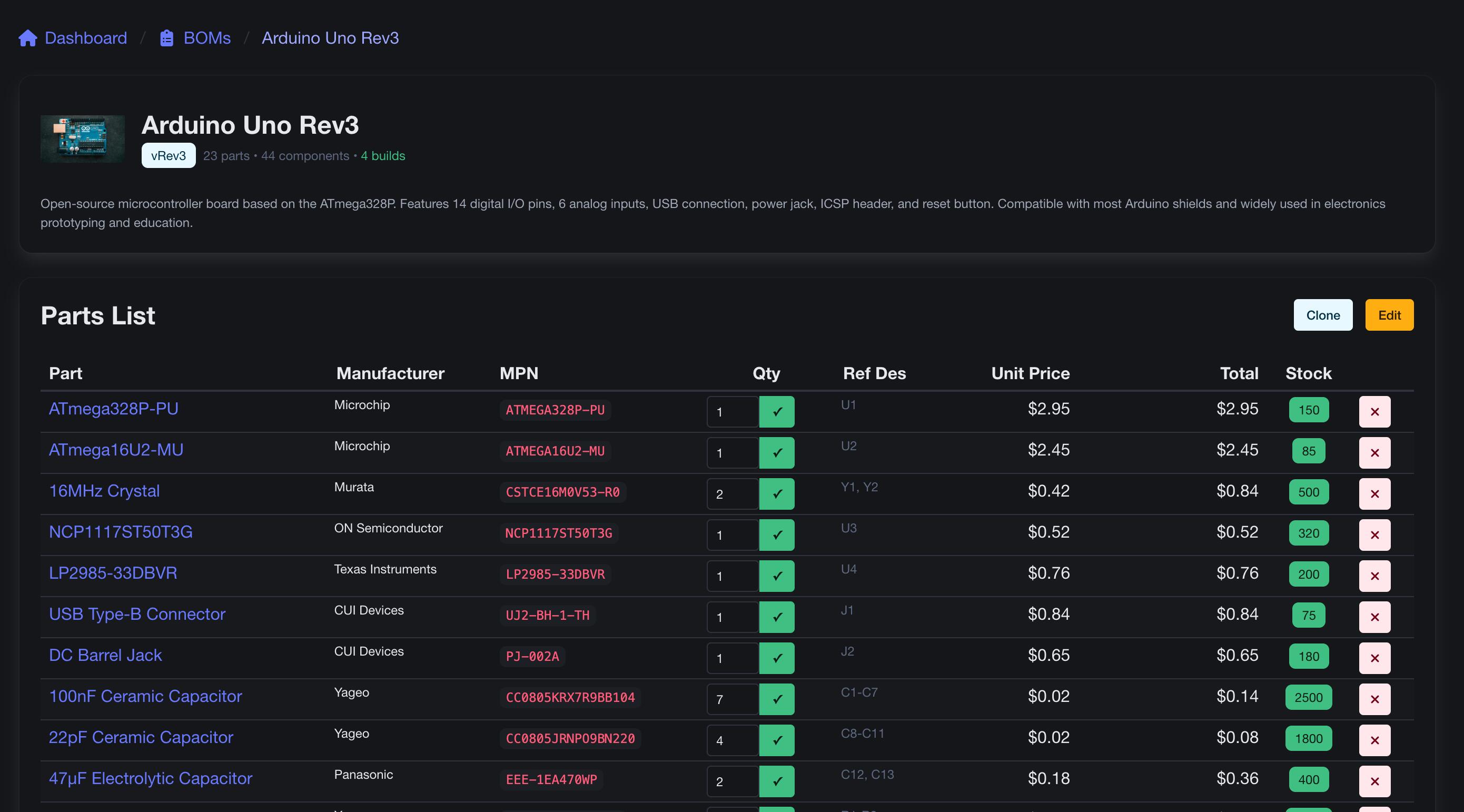1464x812 pixels.
Task: Select Dashboard in the breadcrumb
Action: 85,38
